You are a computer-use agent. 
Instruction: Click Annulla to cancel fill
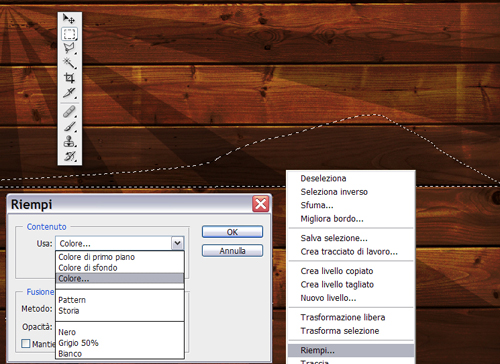232,251
